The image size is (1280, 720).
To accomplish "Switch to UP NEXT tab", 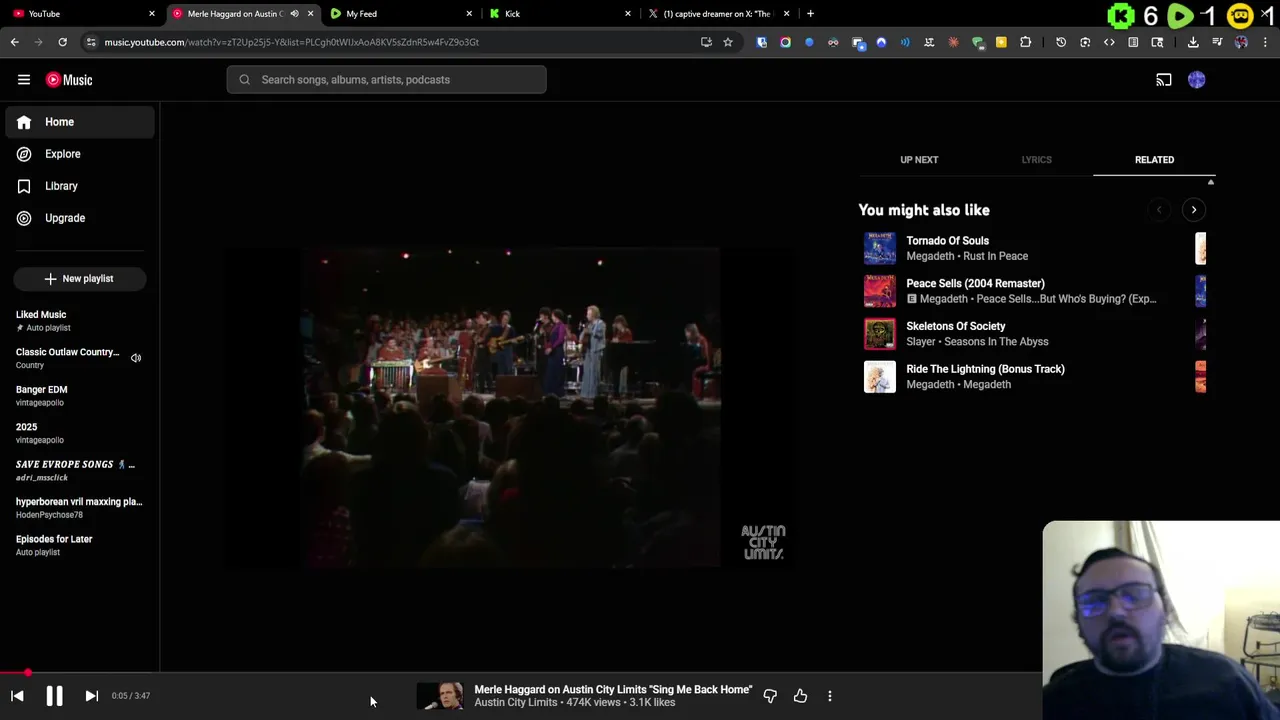I will [x=919, y=160].
